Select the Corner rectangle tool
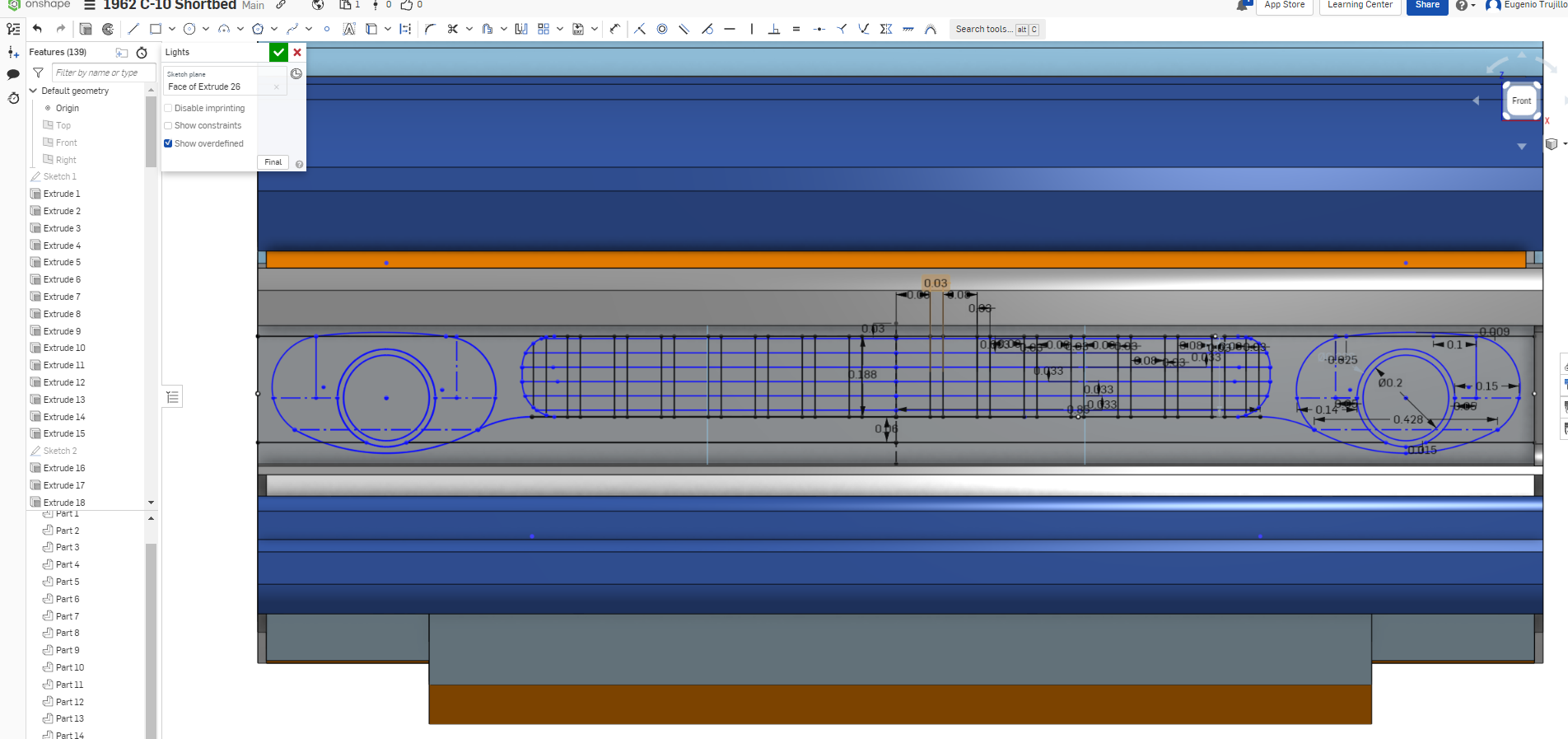Image resolution: width=1568 pixels, height=739 pixels. tap(155, 29)
